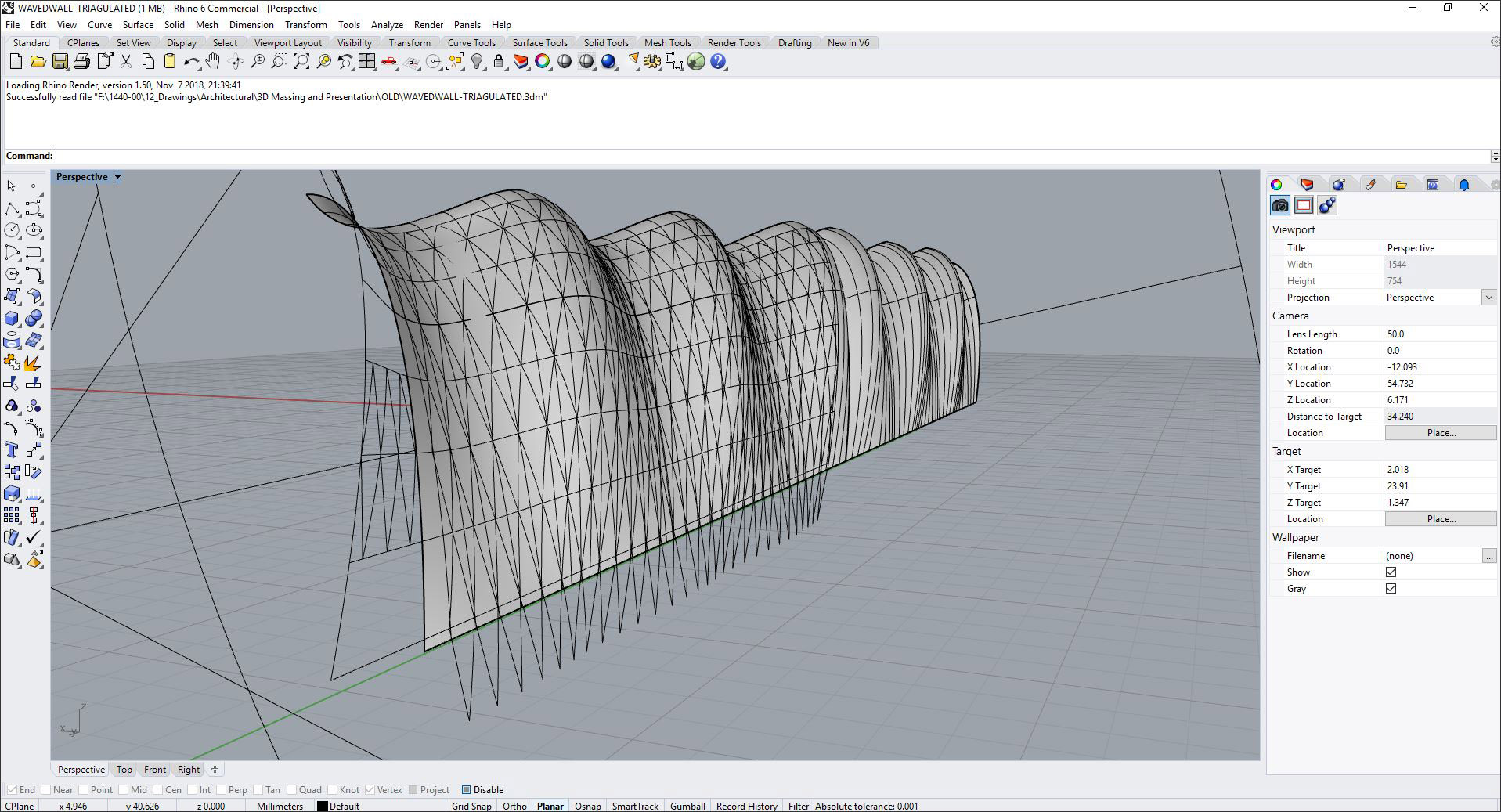The image size is (1501, 812).
Task: Toggle the End osnap checkbox
Action: tap(12, 789)
